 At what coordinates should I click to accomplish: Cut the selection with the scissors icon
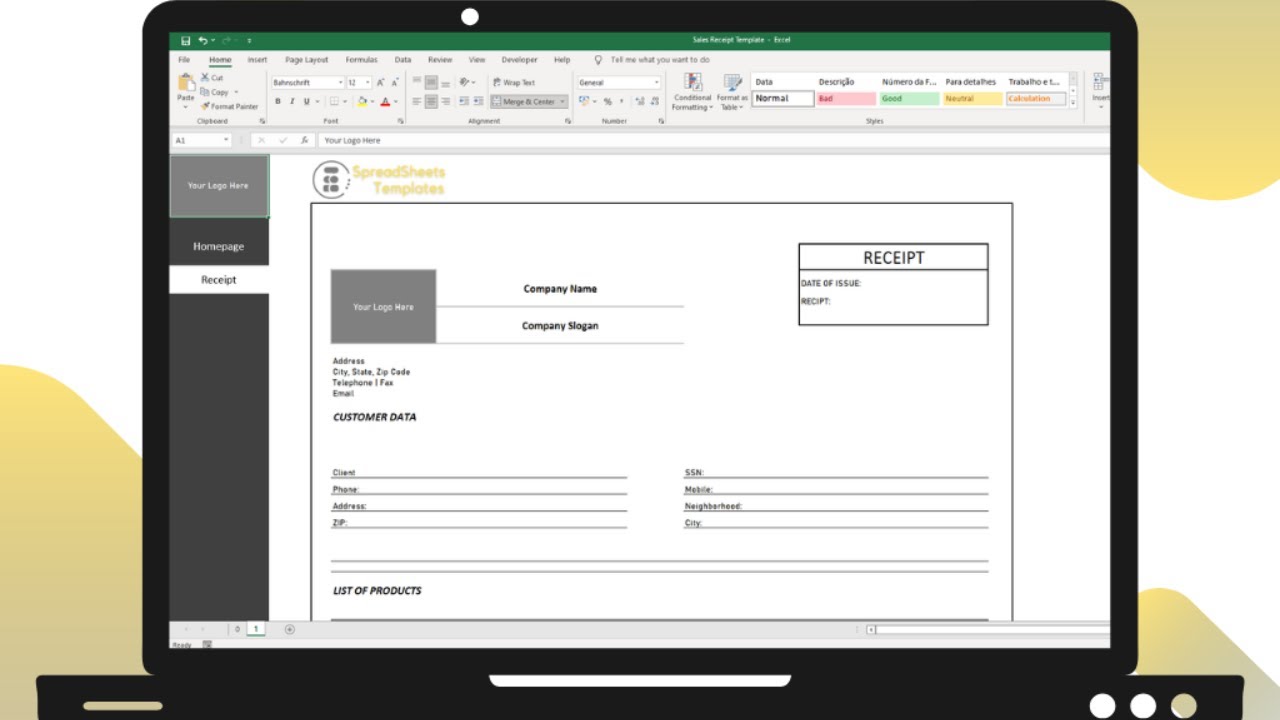[205, 77]
